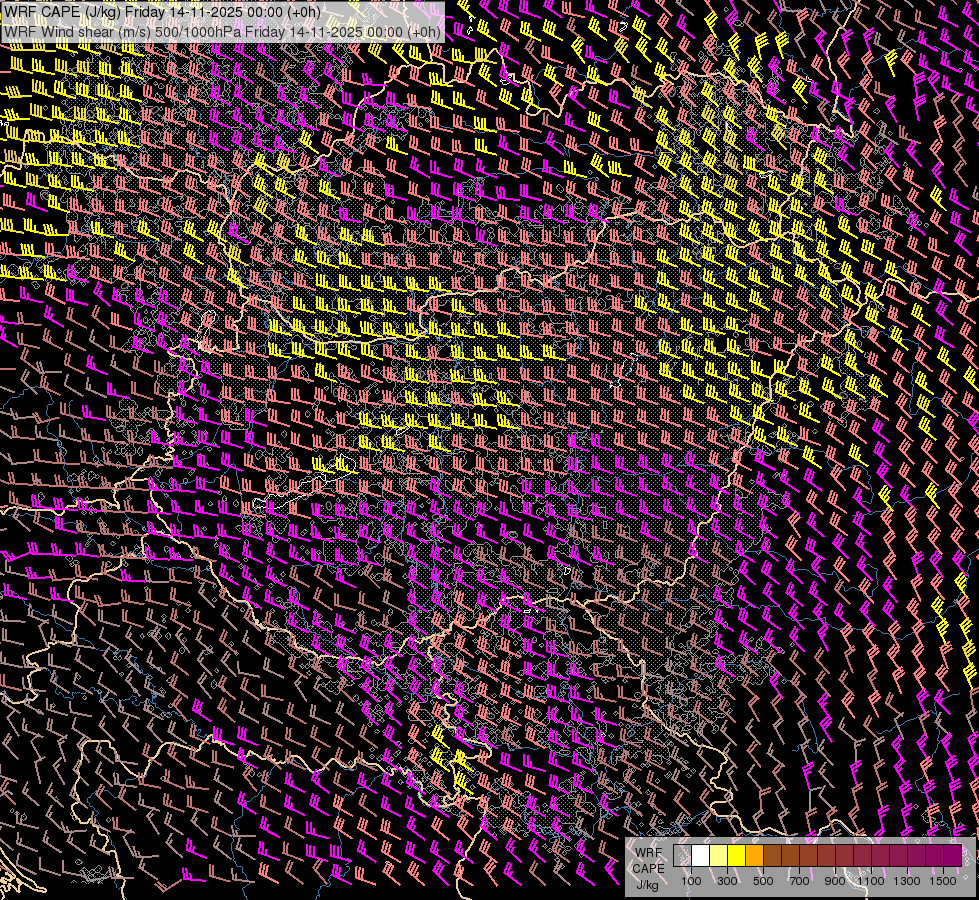Click the J/kg unit label in the legend
Screen dimensions: 979x900
click(647, 884)
